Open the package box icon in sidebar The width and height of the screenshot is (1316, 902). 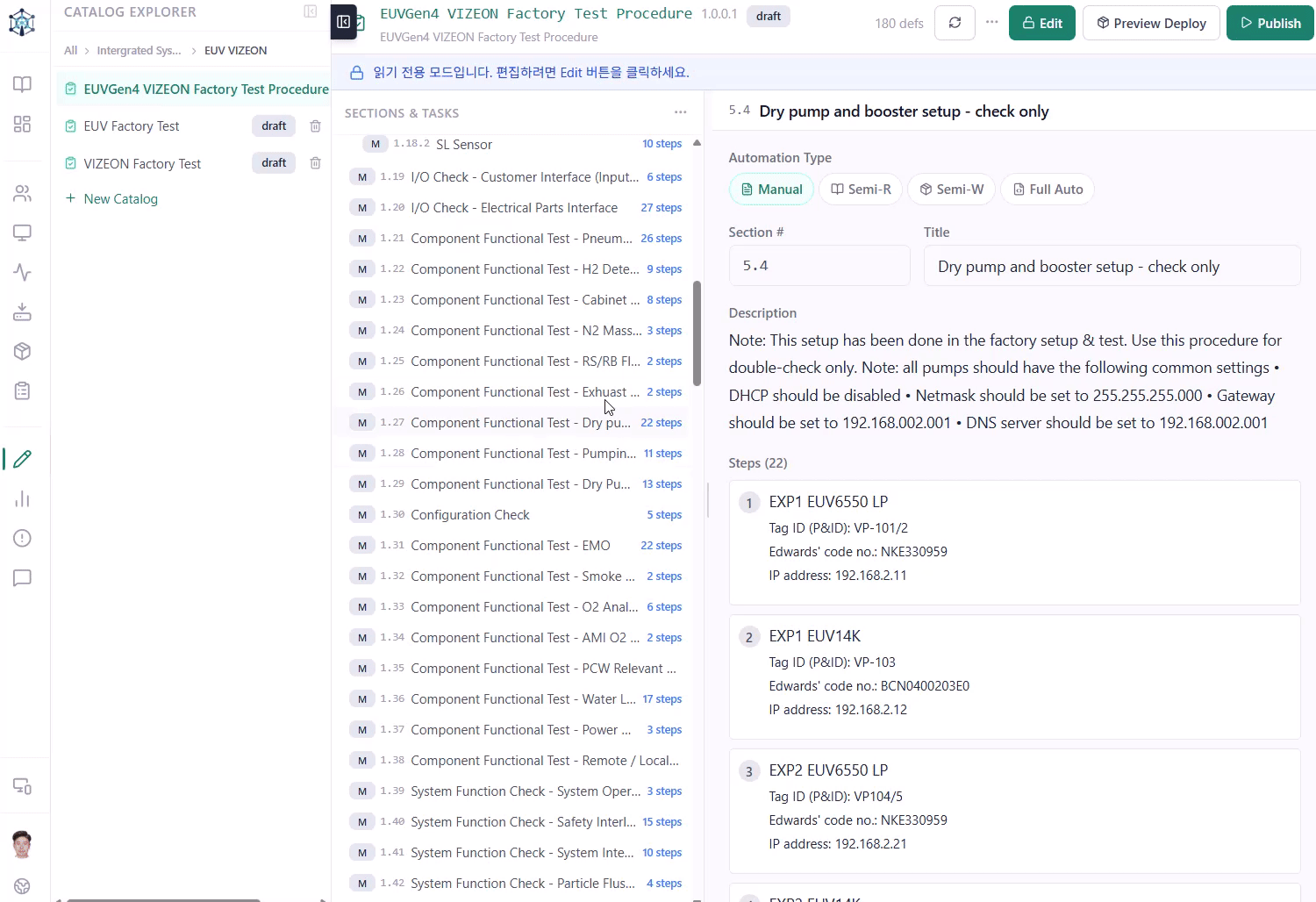point(23,352)
